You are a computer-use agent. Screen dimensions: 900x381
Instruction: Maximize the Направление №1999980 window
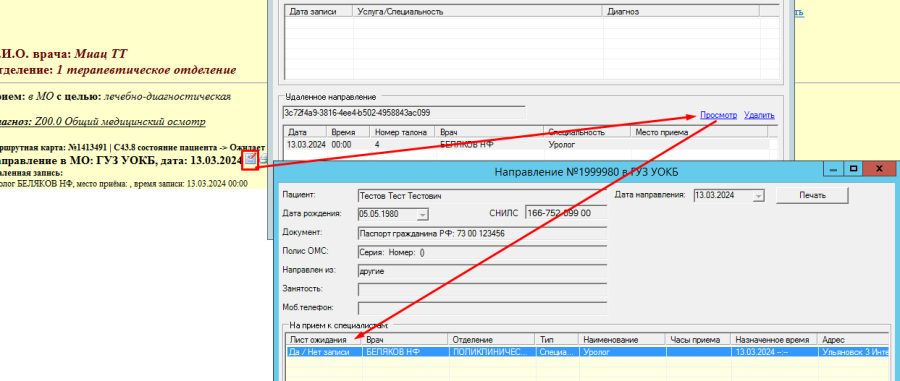click(853, 169)
